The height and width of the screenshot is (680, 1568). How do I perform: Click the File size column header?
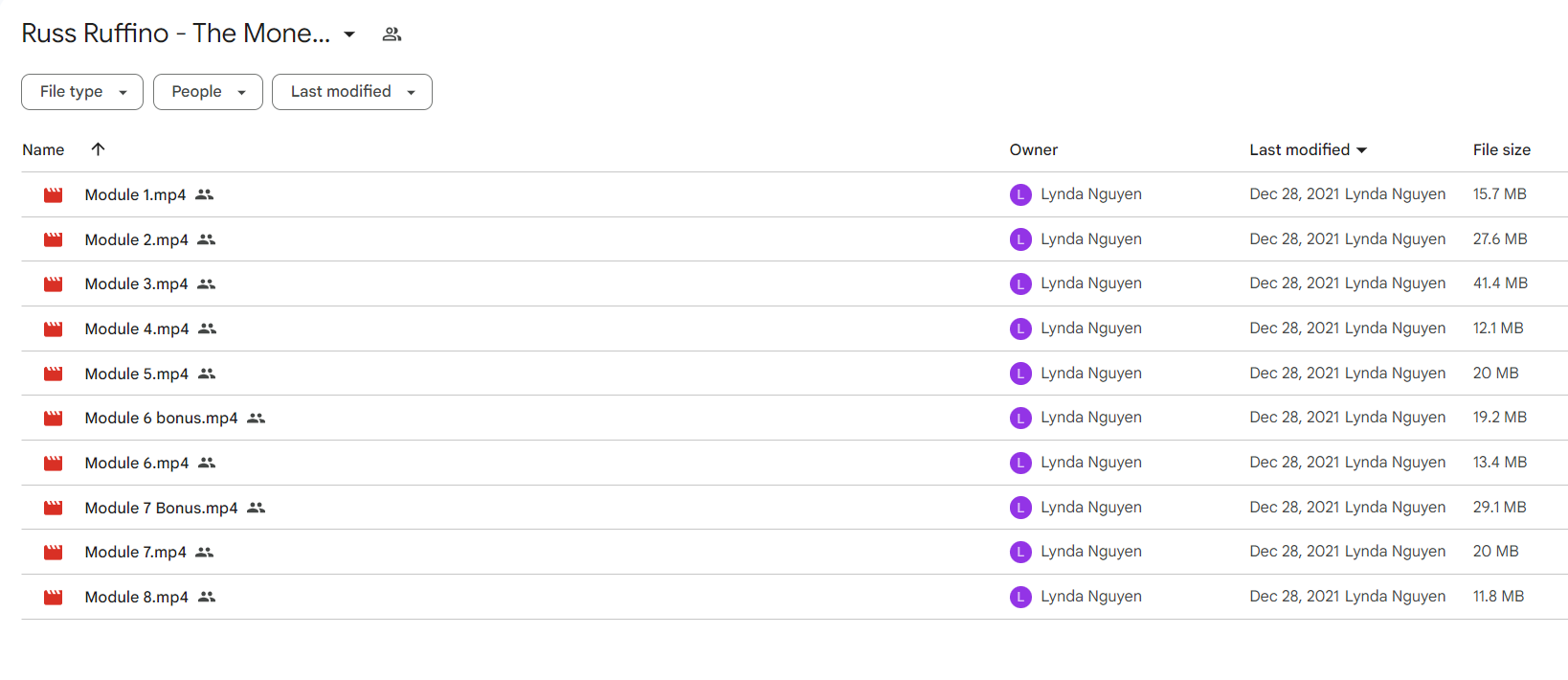coord(1501,149)
